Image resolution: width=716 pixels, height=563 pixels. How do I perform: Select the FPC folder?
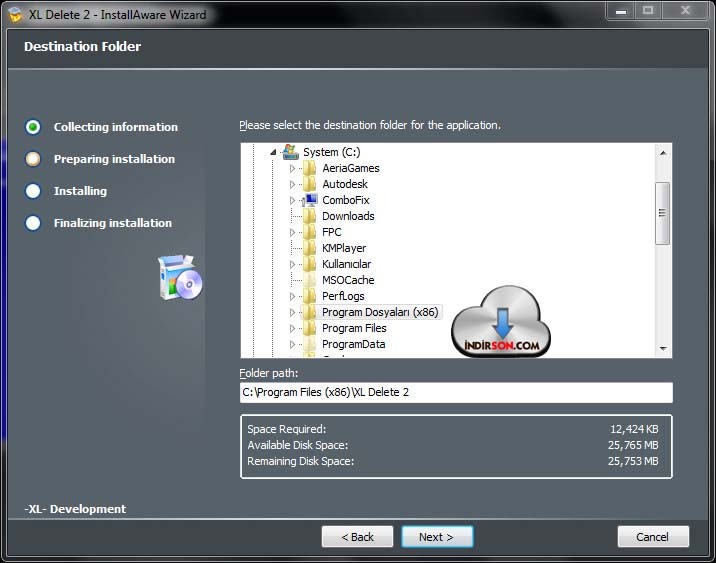[332, 232]
